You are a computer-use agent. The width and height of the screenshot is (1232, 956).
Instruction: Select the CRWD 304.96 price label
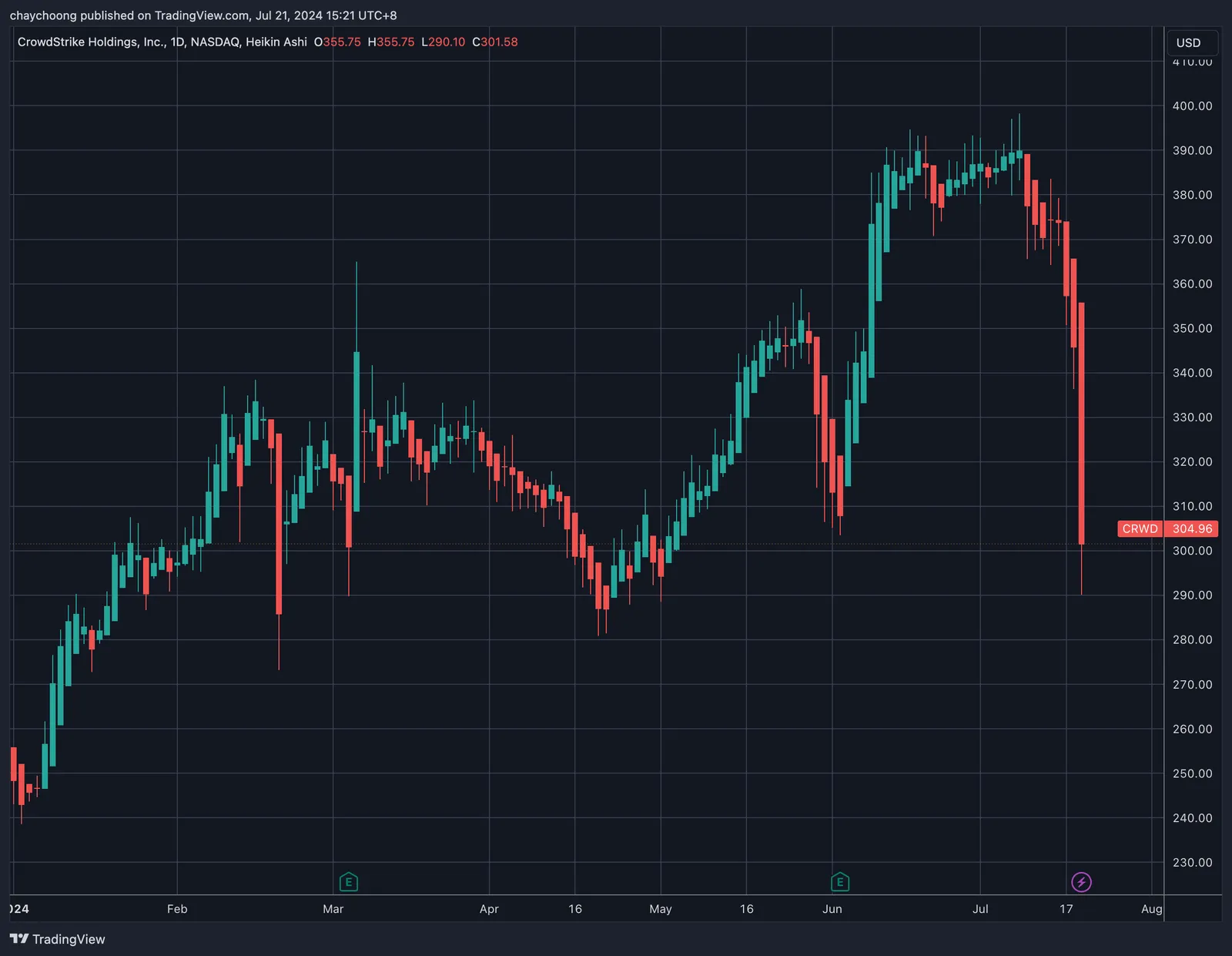point(1168,528)
